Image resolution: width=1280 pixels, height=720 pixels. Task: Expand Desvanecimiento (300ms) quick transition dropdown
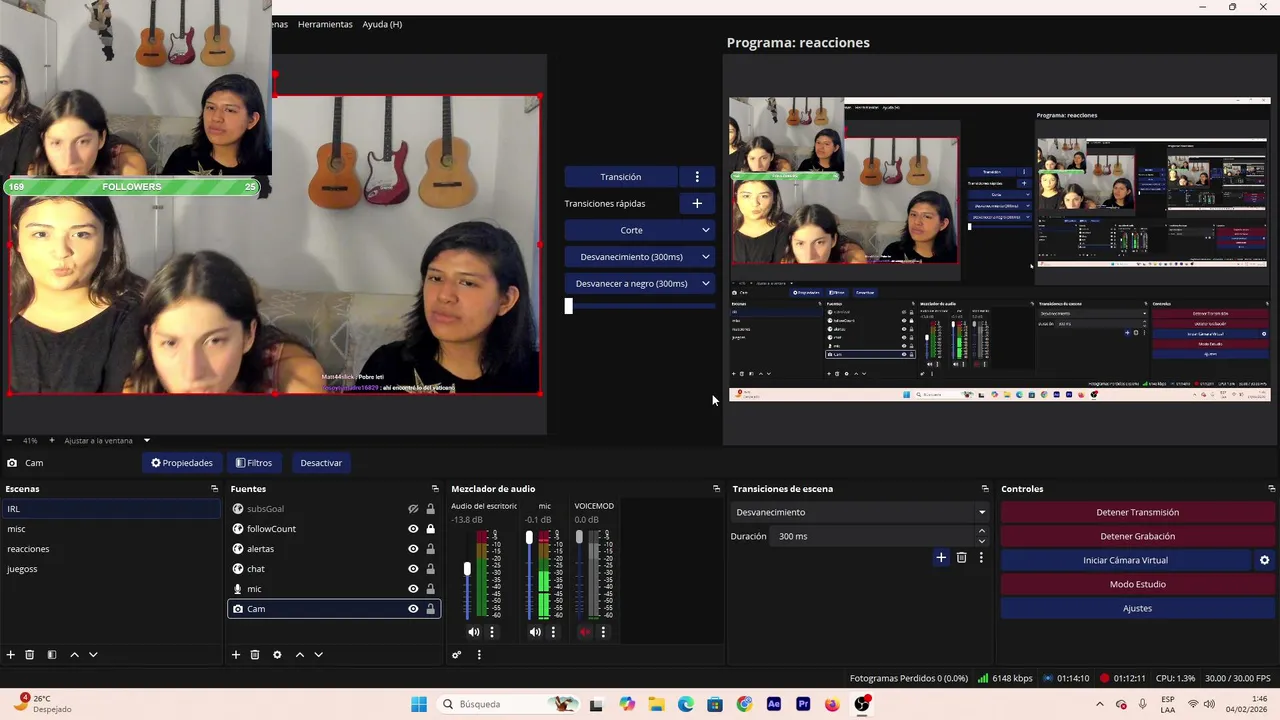[705, 257]
